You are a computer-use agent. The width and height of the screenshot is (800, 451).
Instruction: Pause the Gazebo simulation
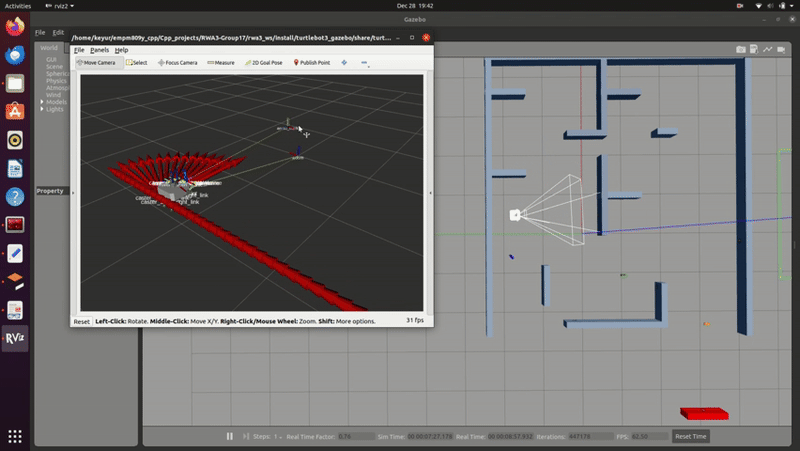click(230, 436)
